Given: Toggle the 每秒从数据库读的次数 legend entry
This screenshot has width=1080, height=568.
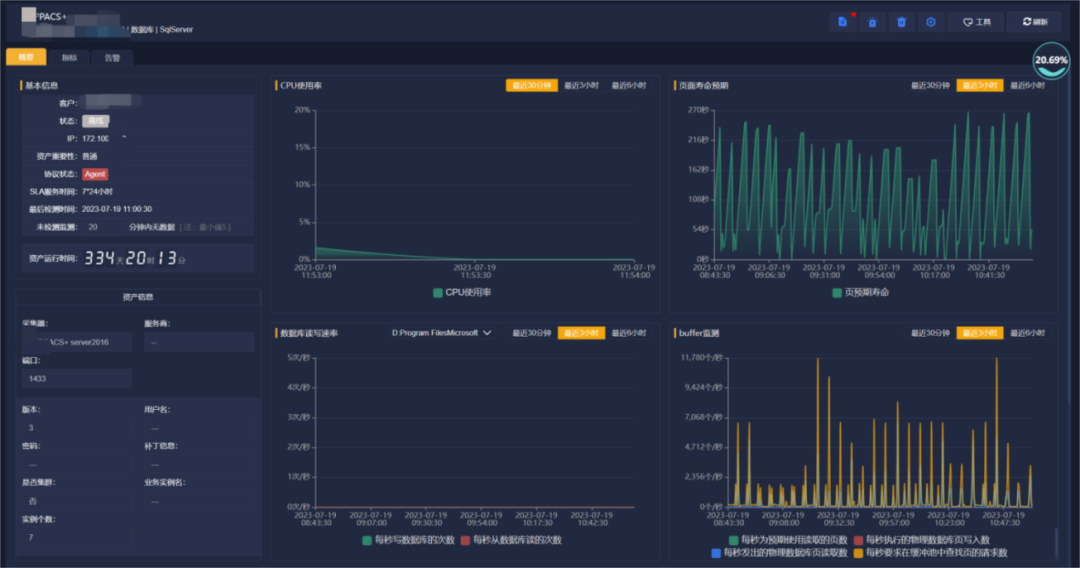Looking at the screenshot, I should (x=510, y=540).
